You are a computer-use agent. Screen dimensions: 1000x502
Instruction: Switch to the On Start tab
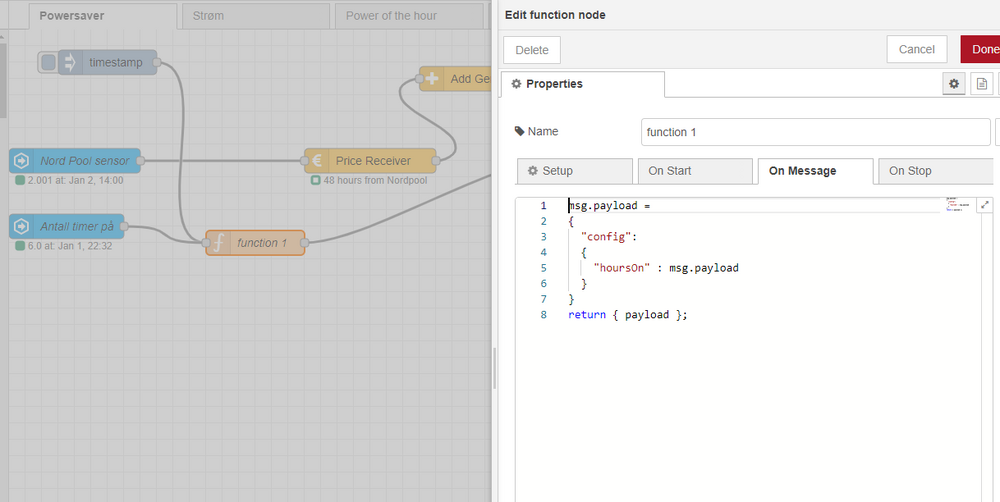[x=694, y=171]
